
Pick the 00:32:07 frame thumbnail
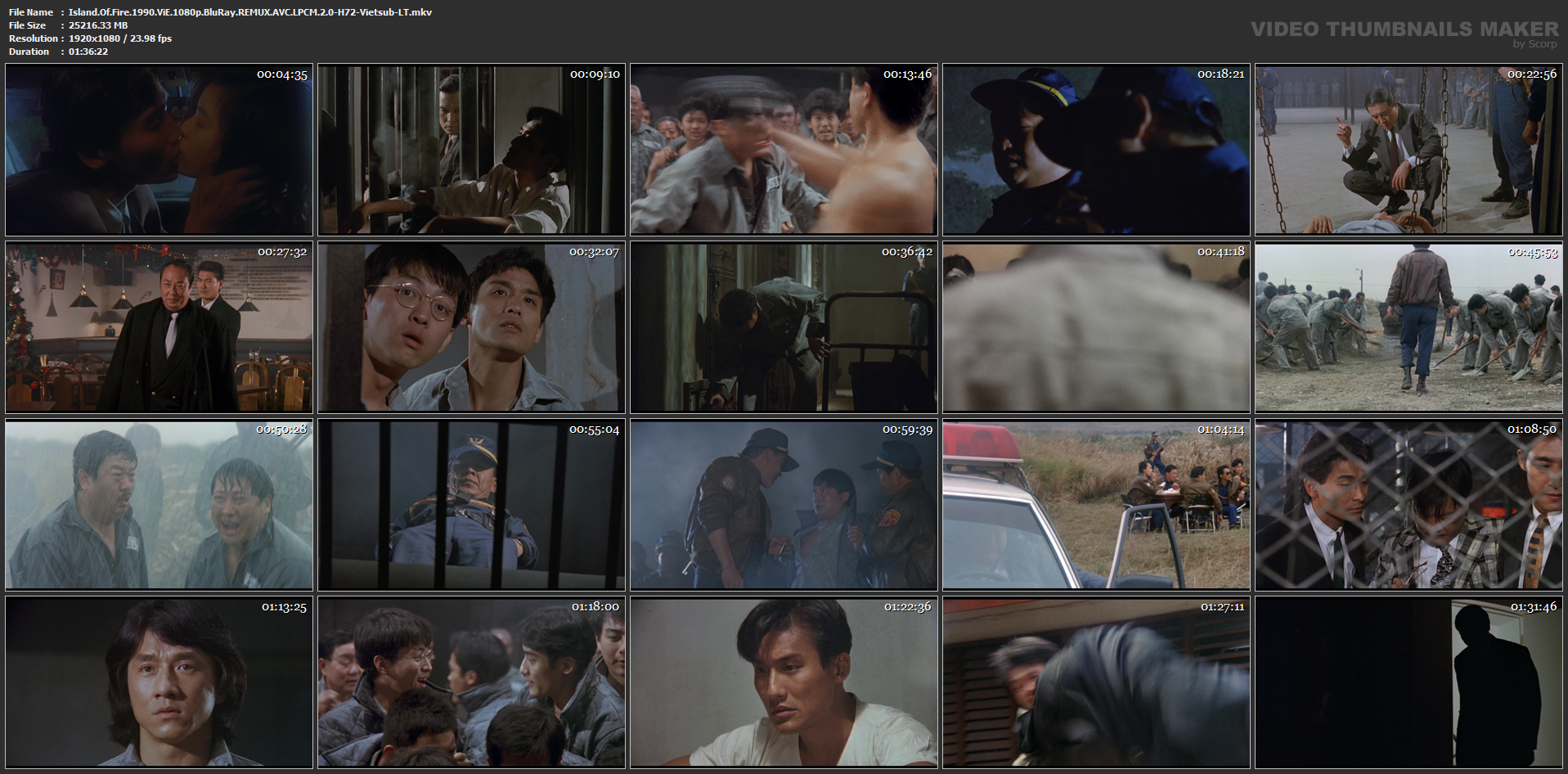click(471, 327)
